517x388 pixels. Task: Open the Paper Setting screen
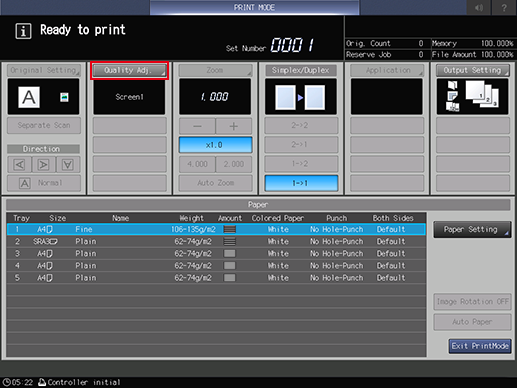coord(472,229)
